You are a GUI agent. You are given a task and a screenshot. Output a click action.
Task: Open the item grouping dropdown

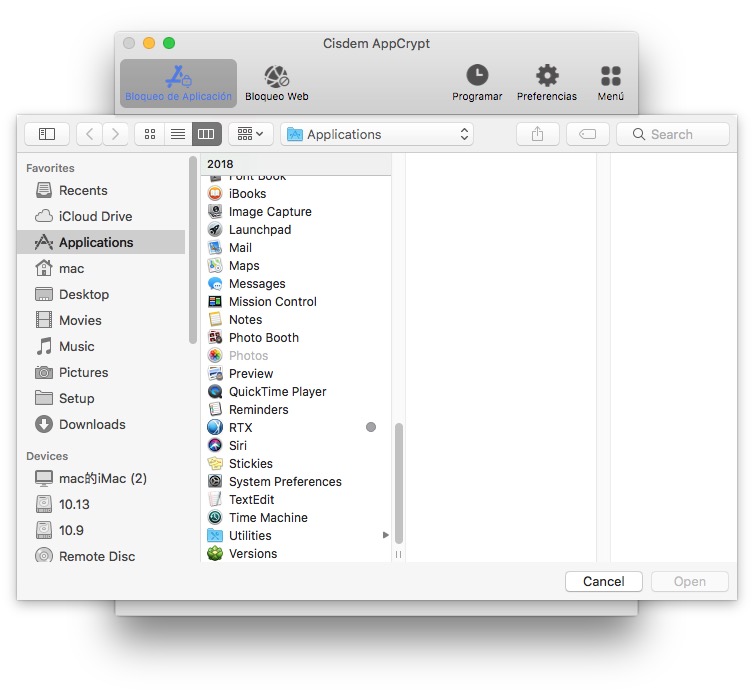point(250,134)
